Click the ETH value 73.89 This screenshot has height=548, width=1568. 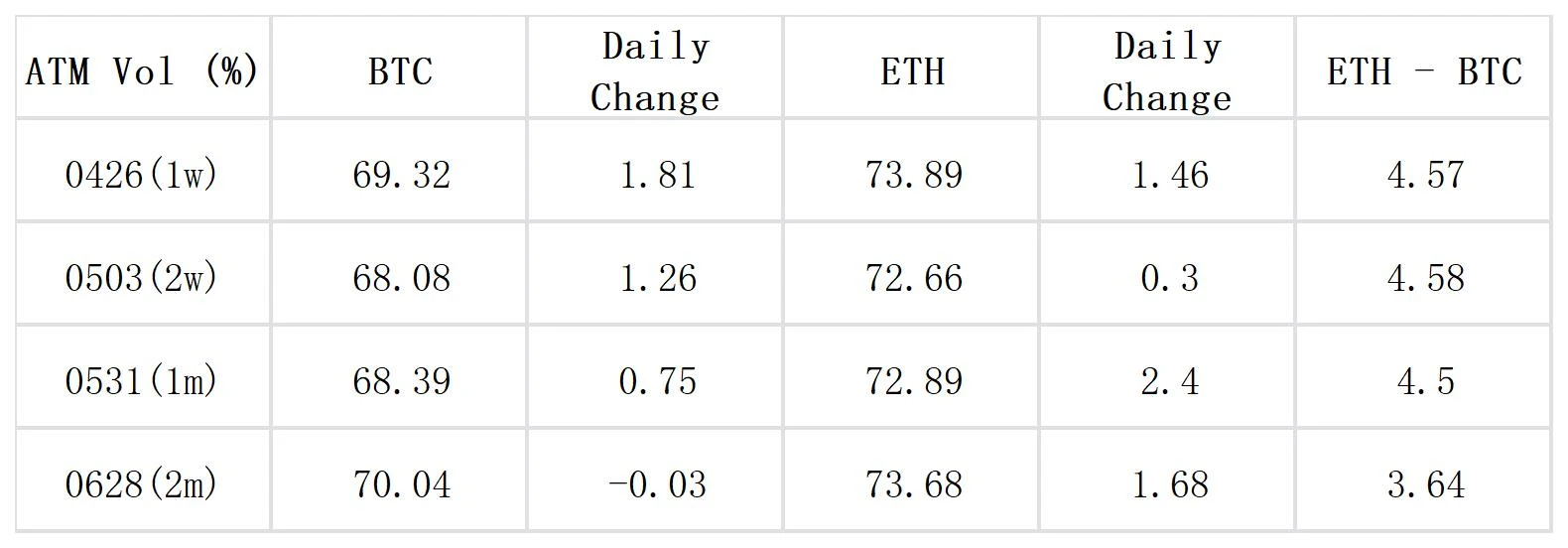(913, 175)
